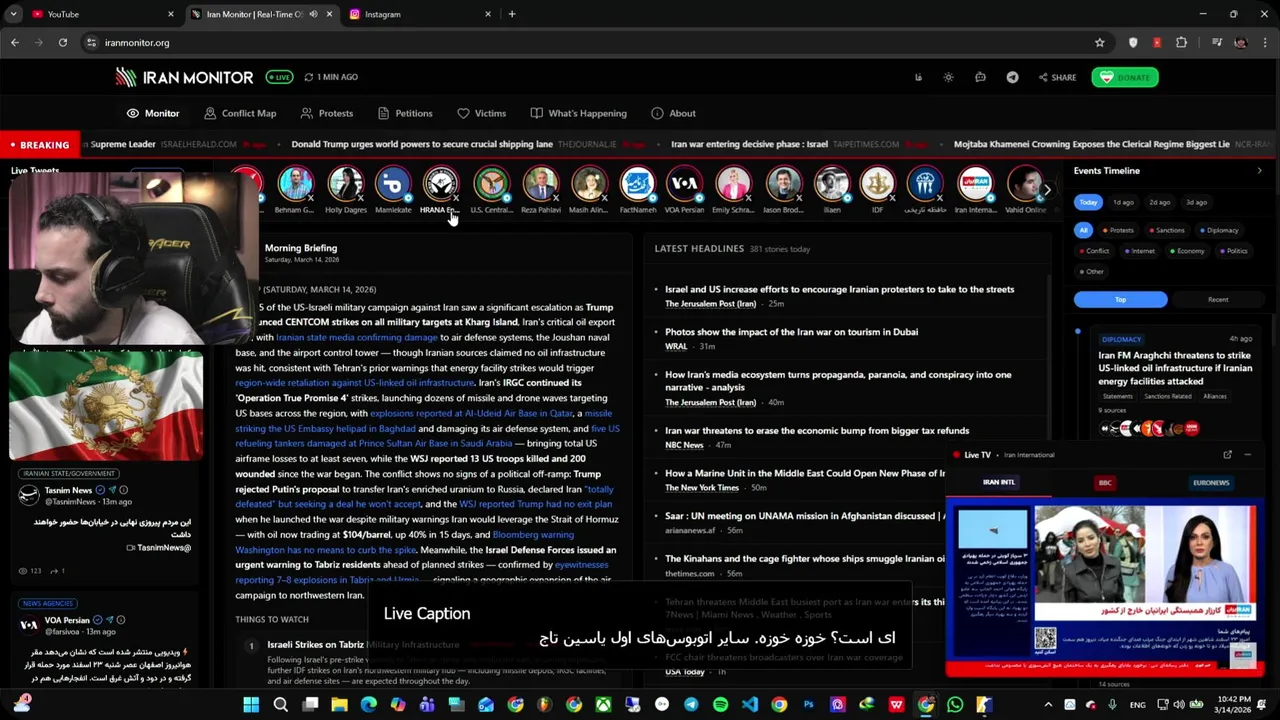Open the Windows Start menu
Screen dimensions: 1280x720
tap(251, 705)
